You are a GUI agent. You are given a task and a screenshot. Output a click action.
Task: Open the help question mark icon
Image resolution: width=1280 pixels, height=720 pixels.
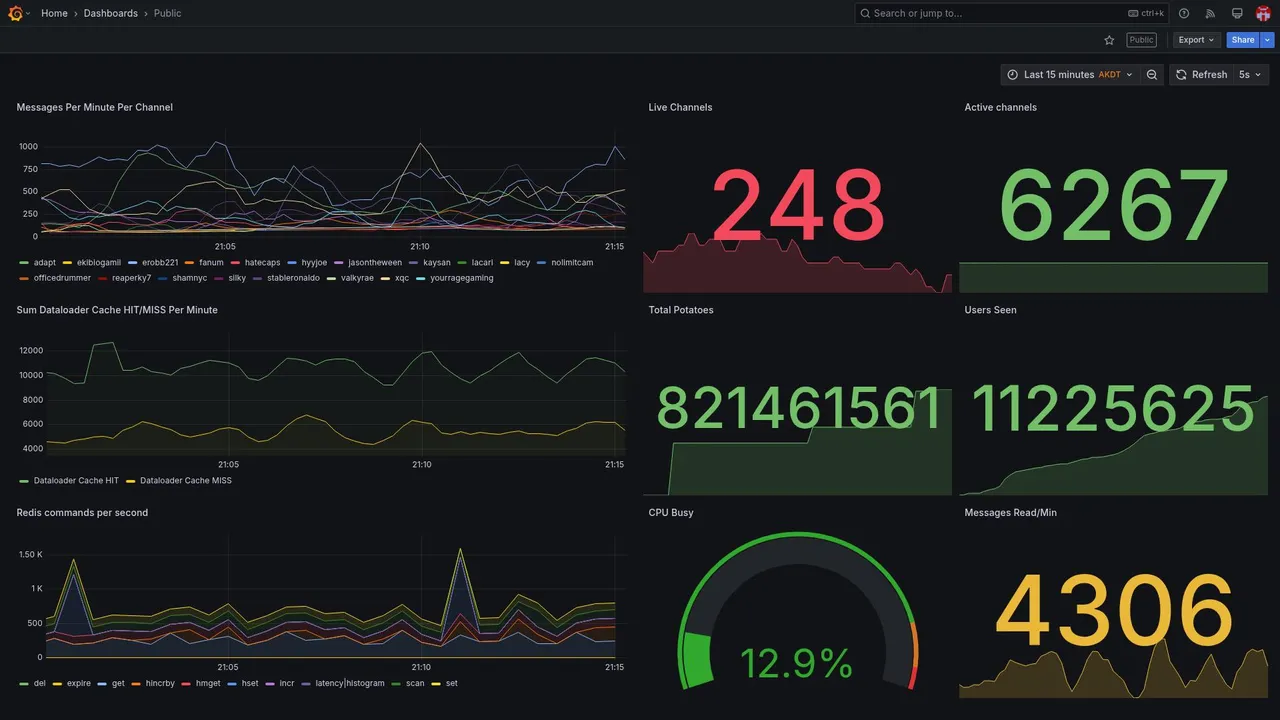pyautogui.click(x=1184, y=13)
